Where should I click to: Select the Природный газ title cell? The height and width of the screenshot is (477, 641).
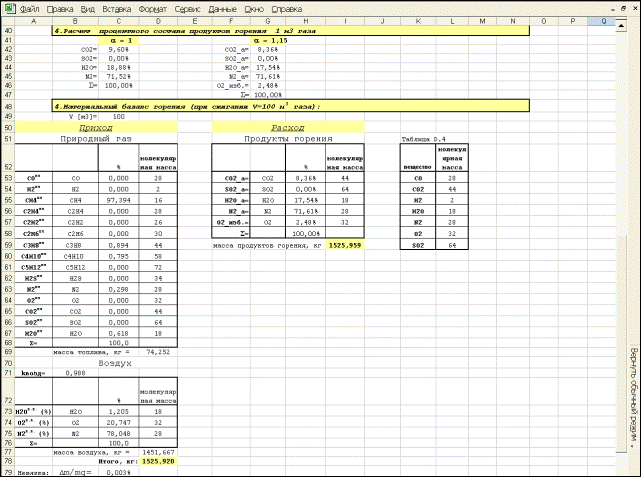[x=96, y=139]
